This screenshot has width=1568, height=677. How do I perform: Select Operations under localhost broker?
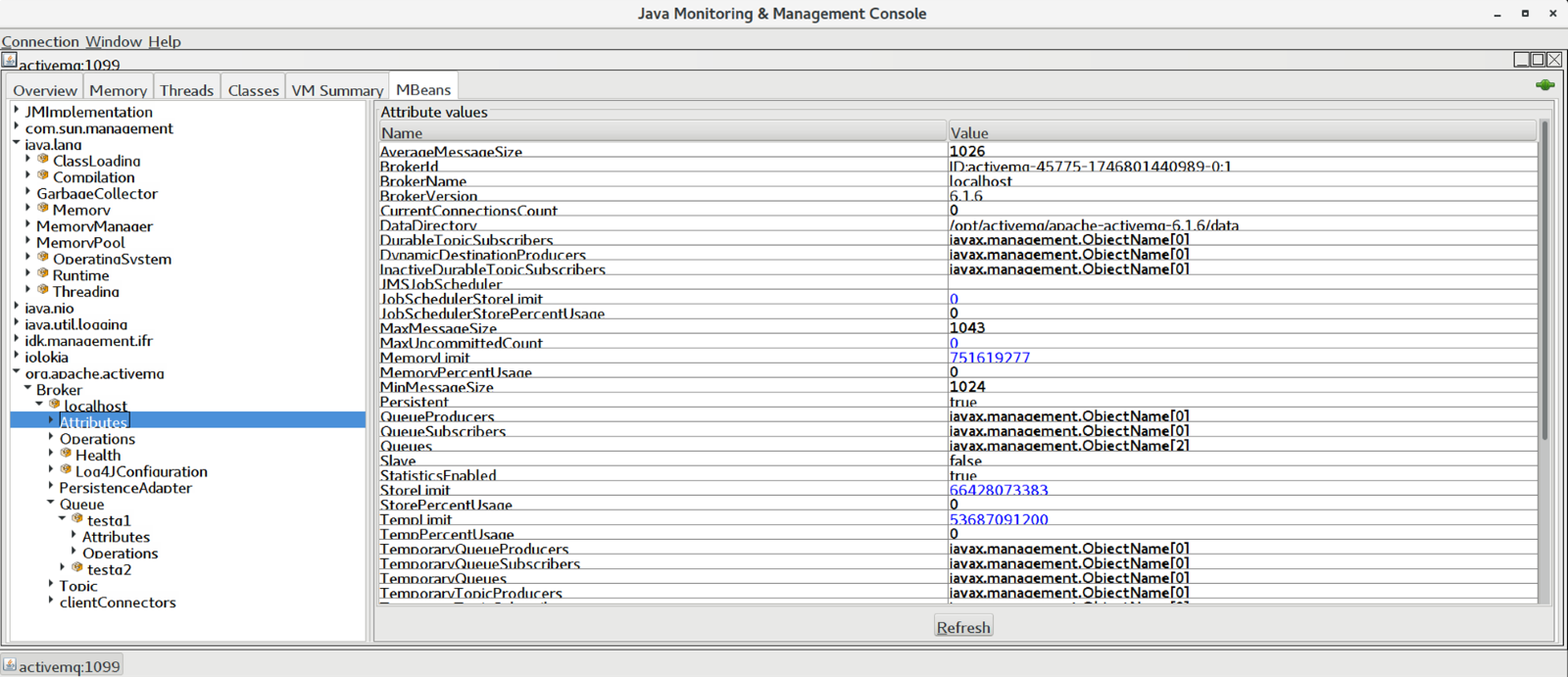click(x=97, y=438)
